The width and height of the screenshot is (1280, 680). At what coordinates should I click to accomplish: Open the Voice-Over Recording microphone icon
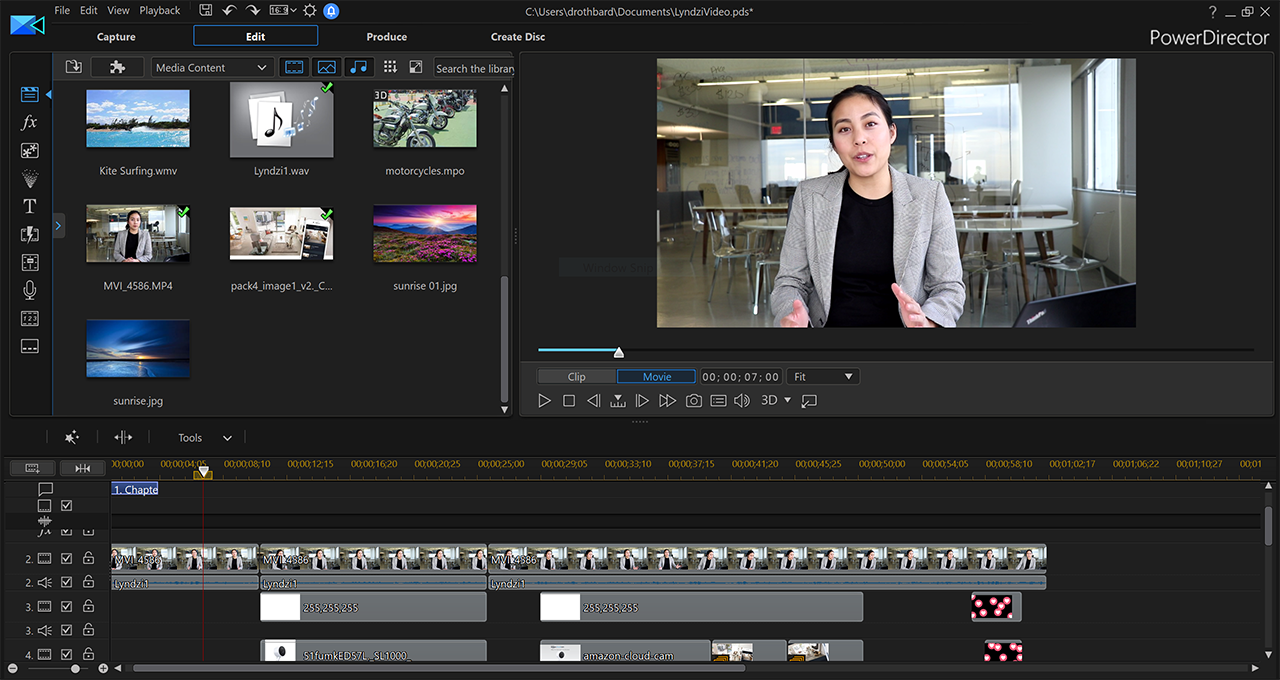(x=30, y=290)
